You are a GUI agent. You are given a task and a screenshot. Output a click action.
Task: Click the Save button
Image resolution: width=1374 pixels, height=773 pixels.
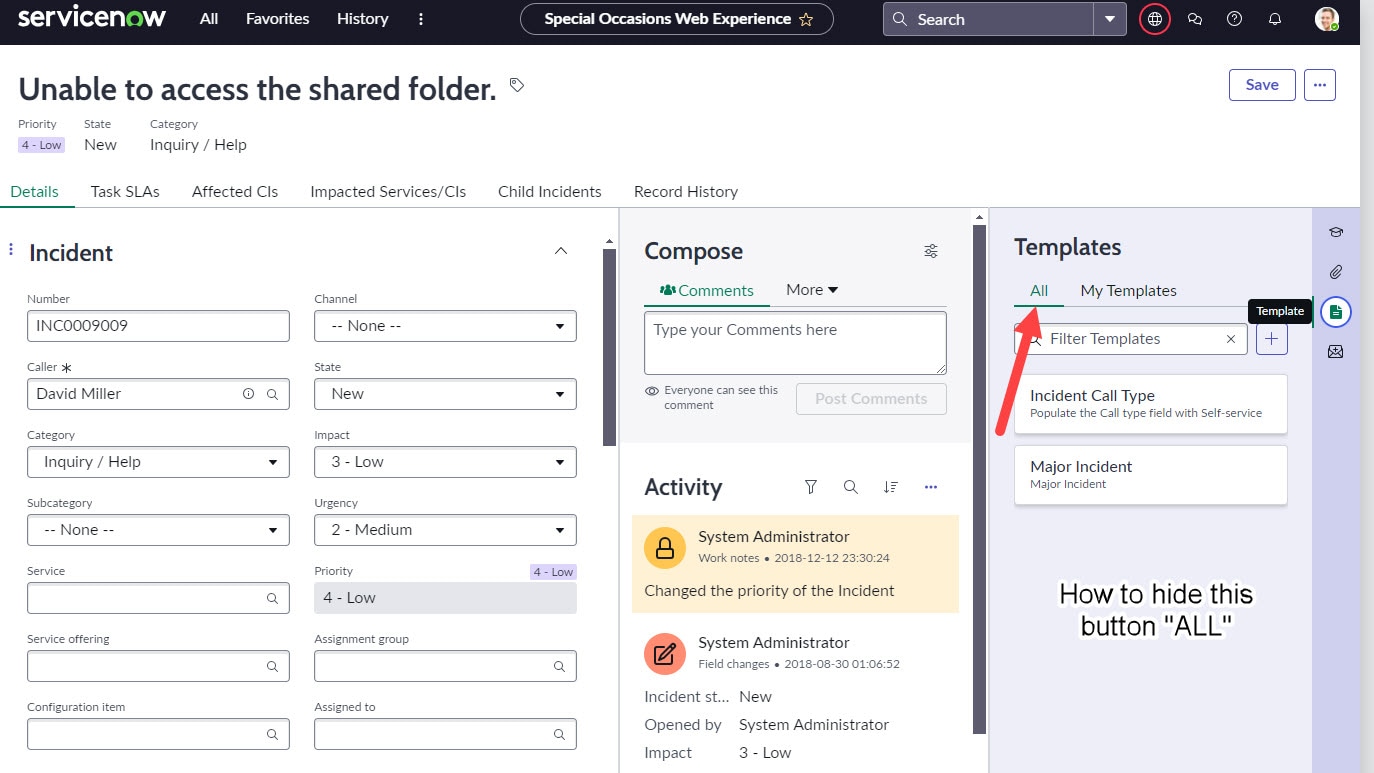[1261, 85]
